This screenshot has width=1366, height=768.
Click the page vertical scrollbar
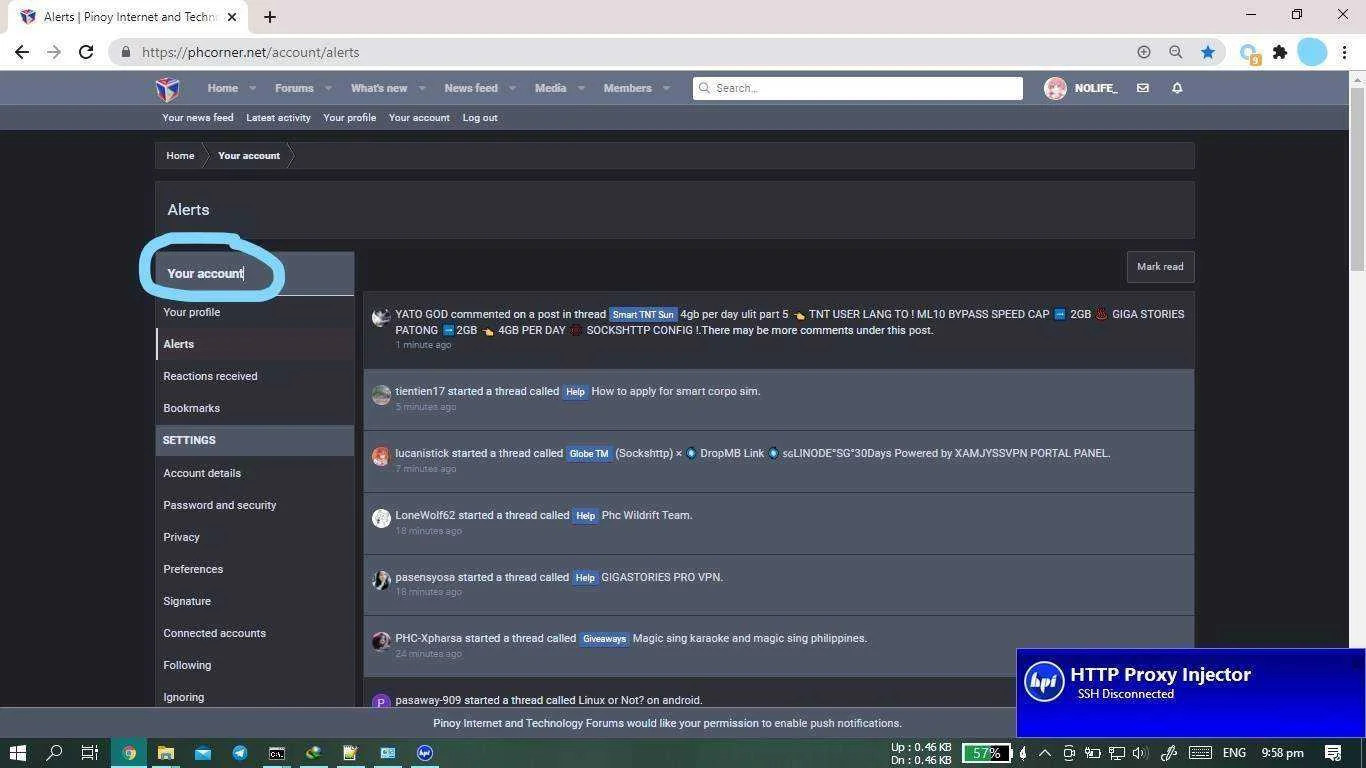click(x=1357, y=180)
